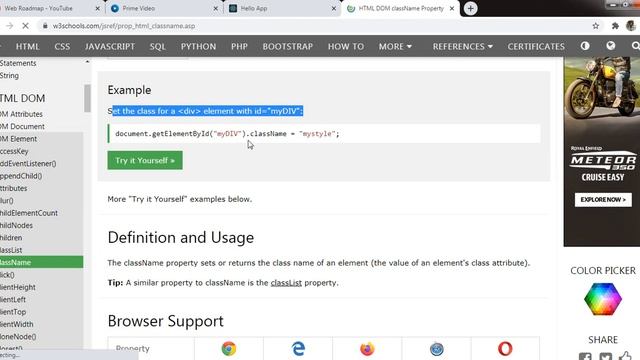
Task: Open the HTML tutorial menu
Action: [28, 47]
